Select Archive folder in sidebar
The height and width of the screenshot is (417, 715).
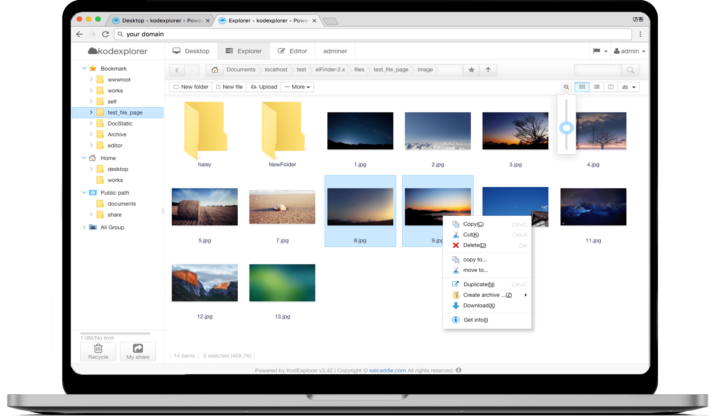[x=117, y=134]
